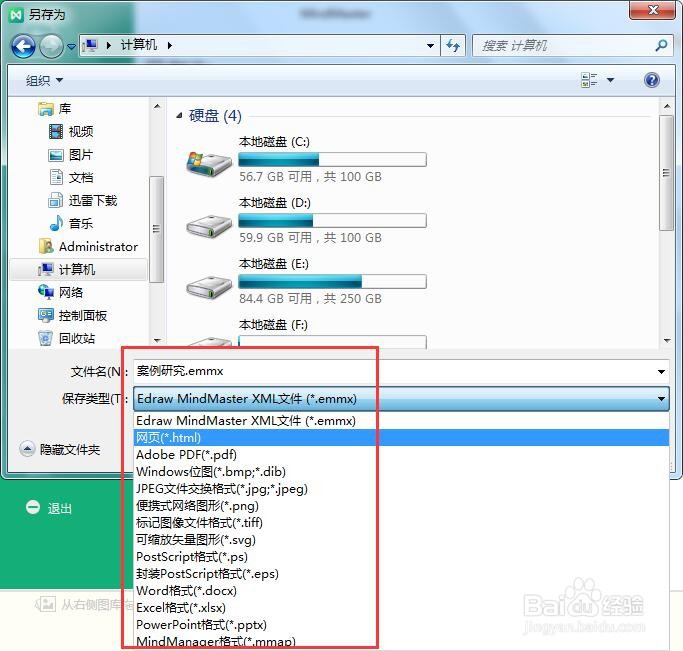The width and height of the screenshot is (683, 651).
Task: Expand the arrow after 计算机 breadcrumb
Action: pyautogui.click(x=170, y=45)
